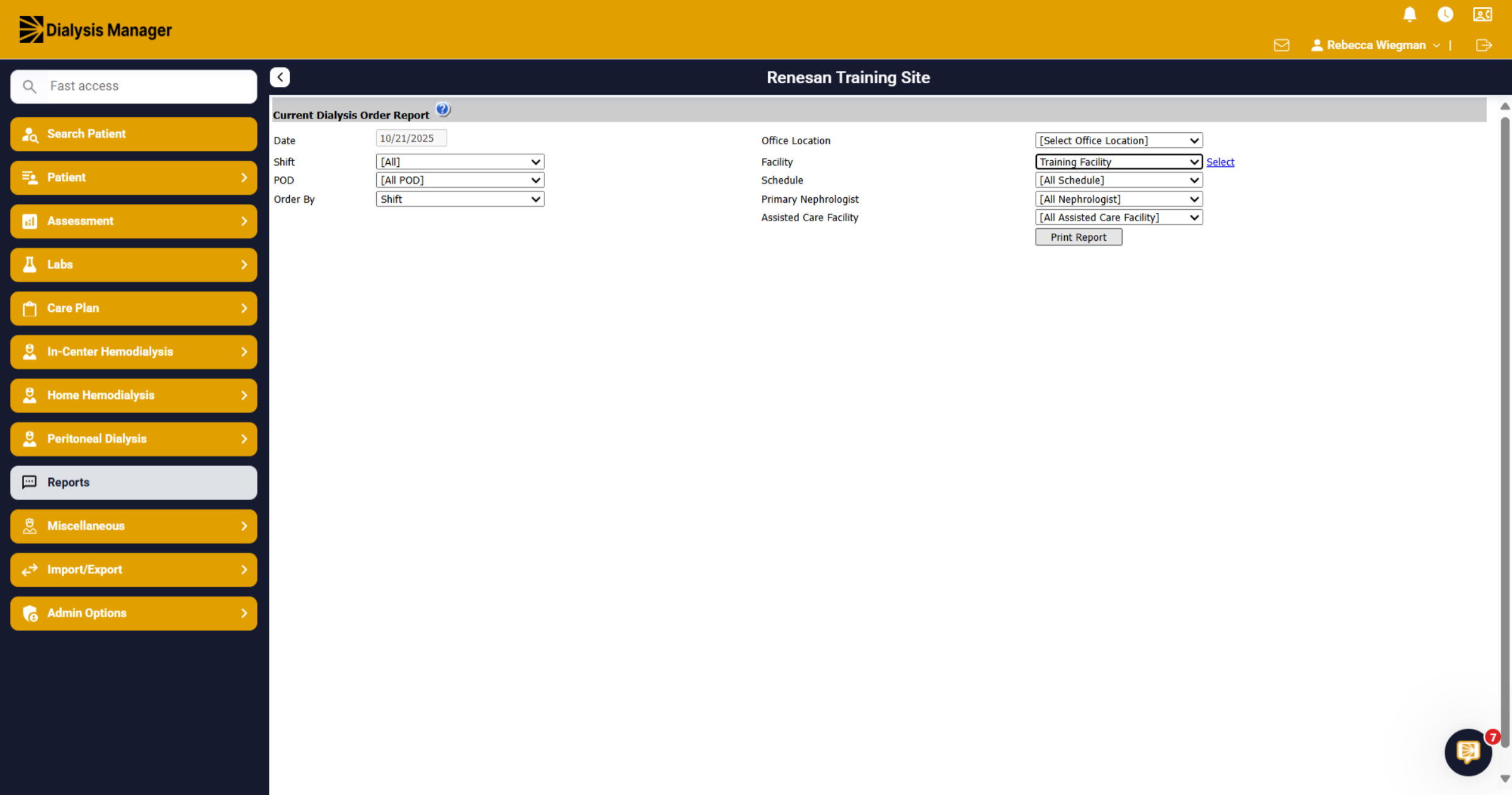Expand the Admin Options menu
This screenshot has width=1512, height=795.
[134, 613]
